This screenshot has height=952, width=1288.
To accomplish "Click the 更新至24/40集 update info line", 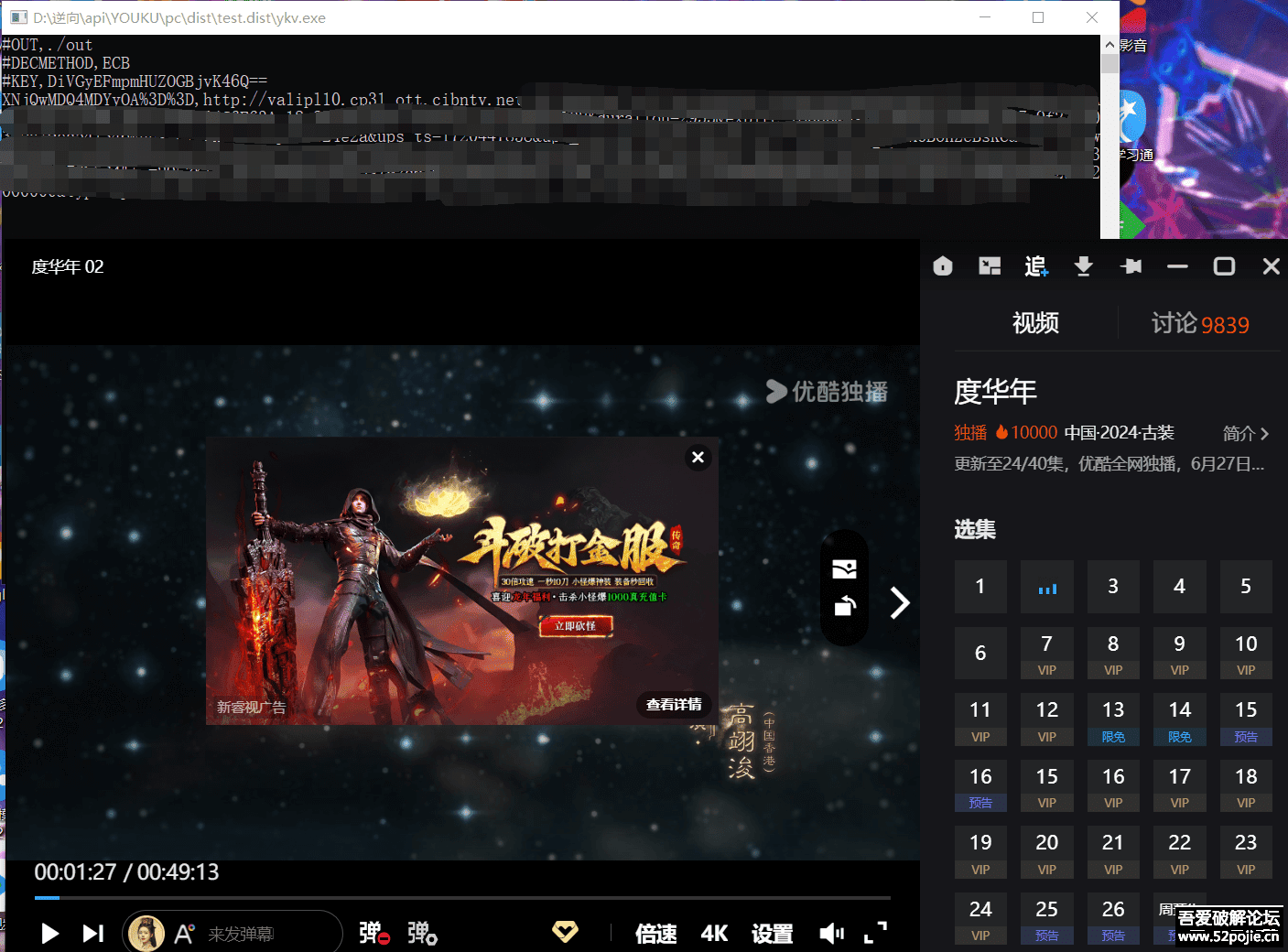I will pyautogui.click(x=1109, y=464).
